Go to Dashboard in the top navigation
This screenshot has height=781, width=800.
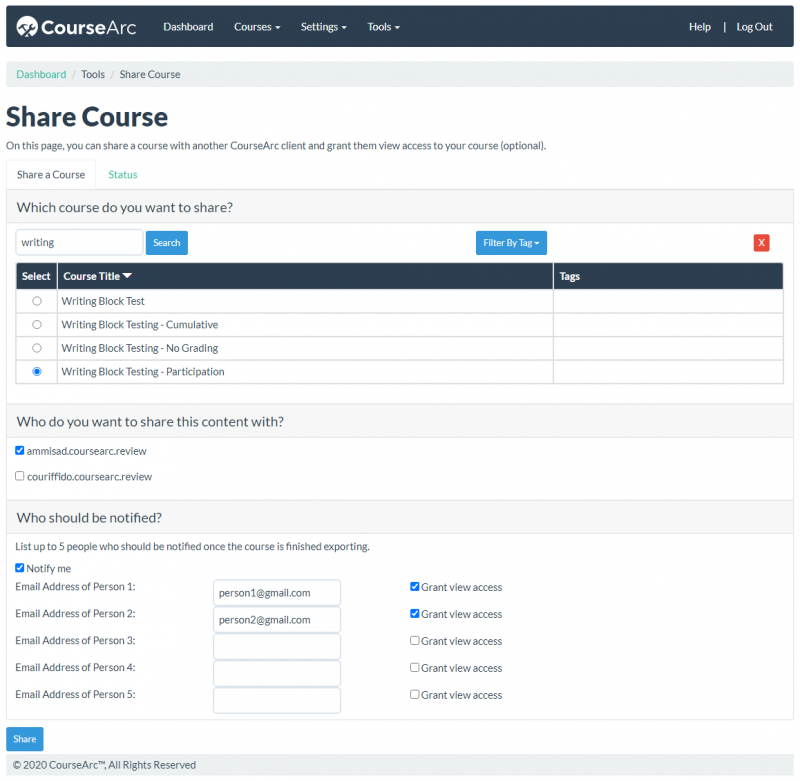(x=188, y=27)
